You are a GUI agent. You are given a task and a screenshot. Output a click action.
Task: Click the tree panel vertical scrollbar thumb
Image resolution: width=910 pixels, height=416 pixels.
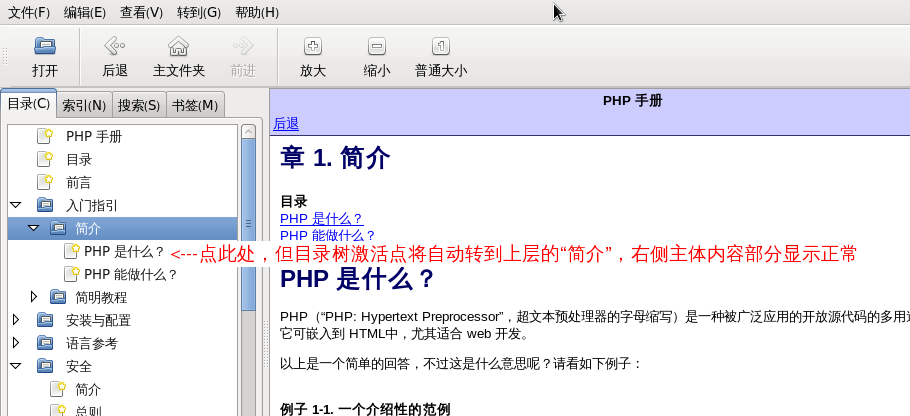248,225
